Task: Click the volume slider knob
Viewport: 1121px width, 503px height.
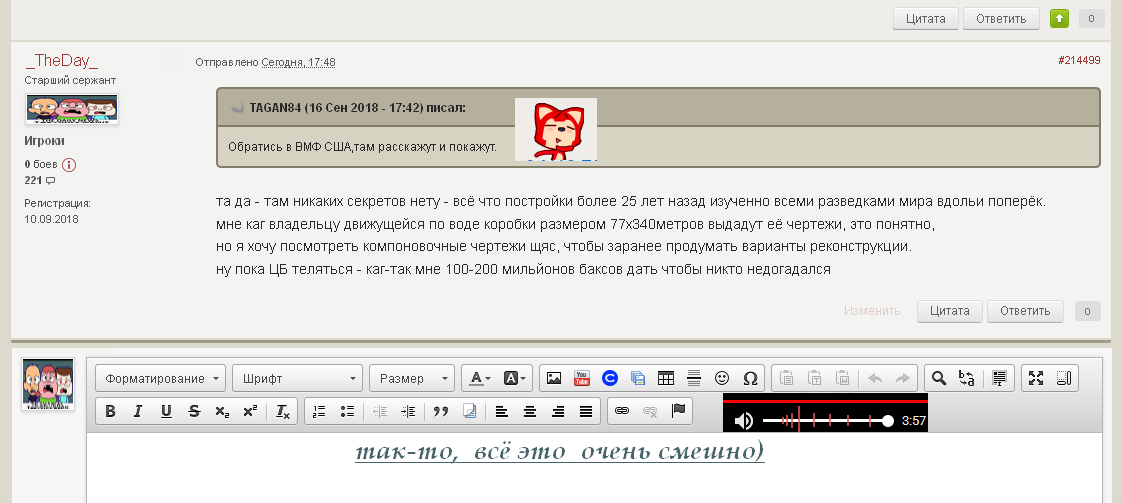Action: point(888,421)
